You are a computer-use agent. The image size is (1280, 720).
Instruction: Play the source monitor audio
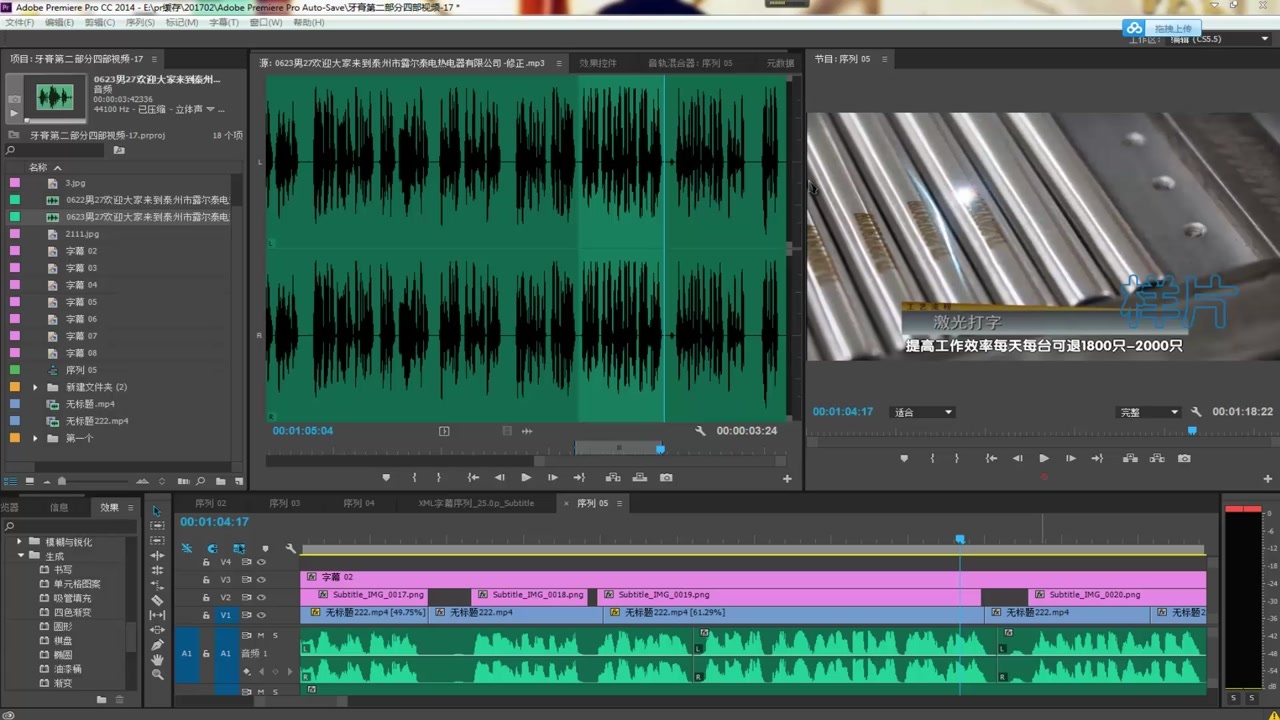click(x=526, y=478)
